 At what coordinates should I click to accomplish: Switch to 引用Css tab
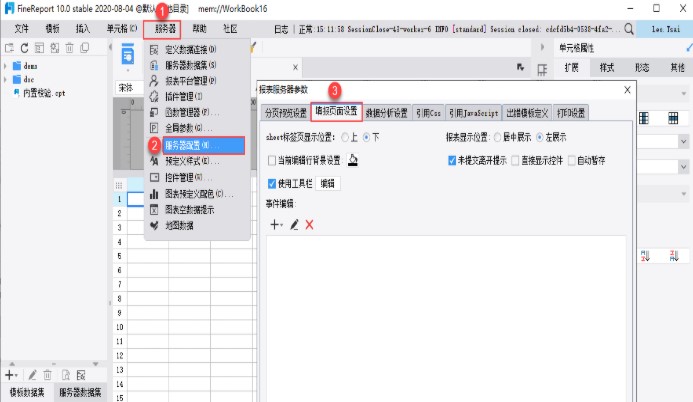[428, 113]
